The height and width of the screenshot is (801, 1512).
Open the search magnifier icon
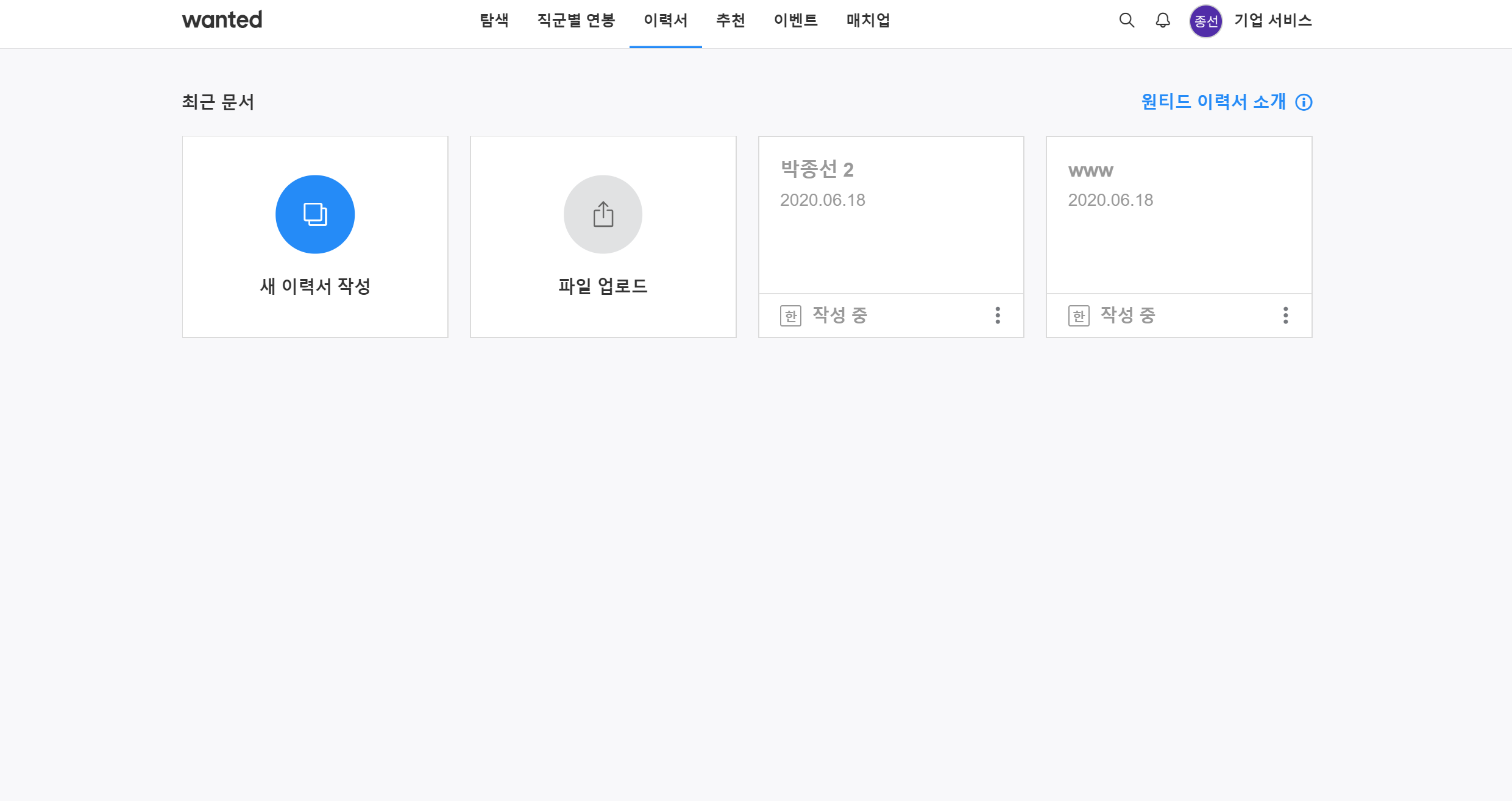(x=1126, y=20)
